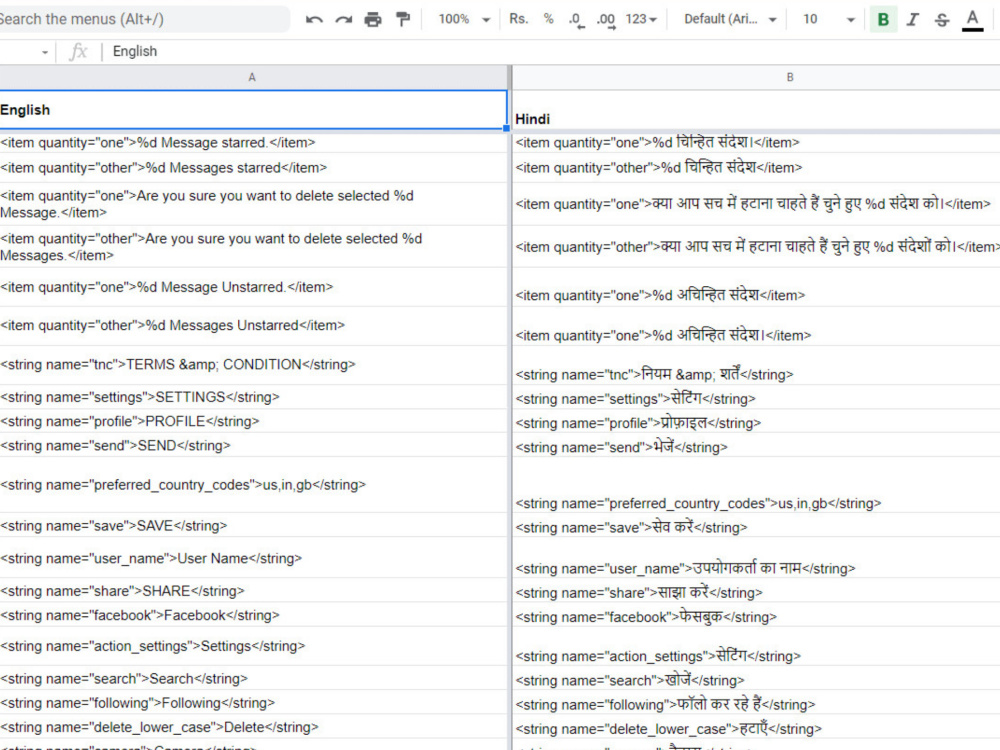Select Hindi cell name="facebook"

click(x=756, y=615)
